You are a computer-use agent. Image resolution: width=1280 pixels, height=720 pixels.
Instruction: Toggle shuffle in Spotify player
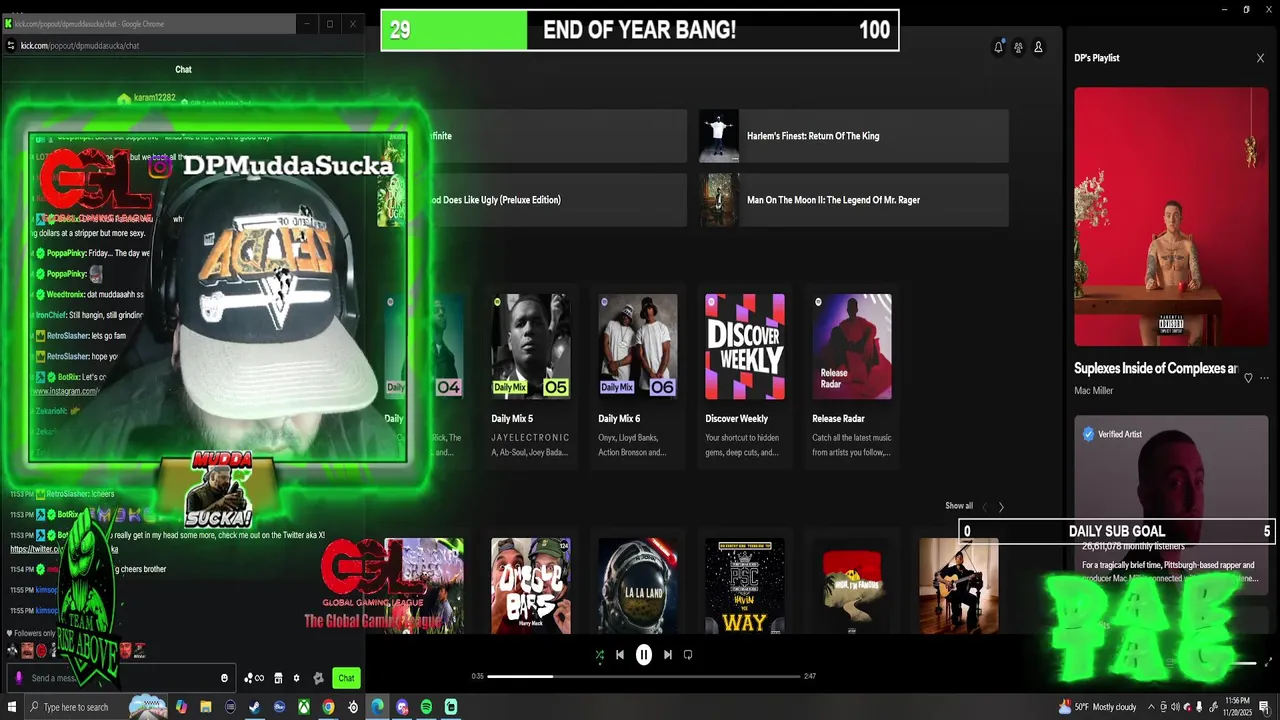coord(599,655)
